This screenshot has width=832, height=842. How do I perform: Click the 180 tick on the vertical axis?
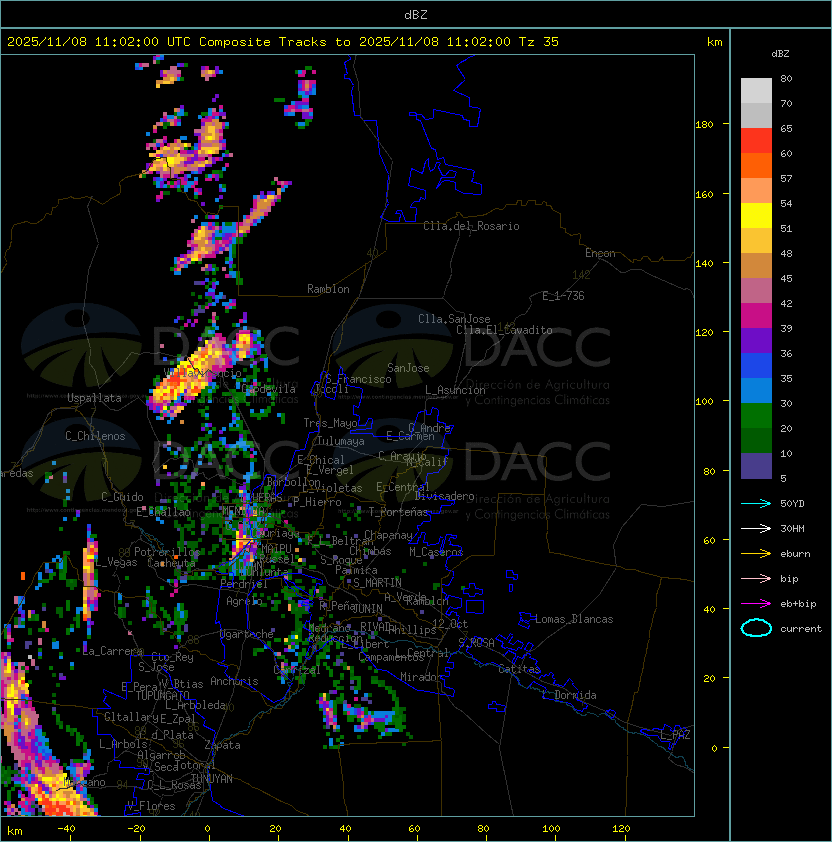coord(704,125)
